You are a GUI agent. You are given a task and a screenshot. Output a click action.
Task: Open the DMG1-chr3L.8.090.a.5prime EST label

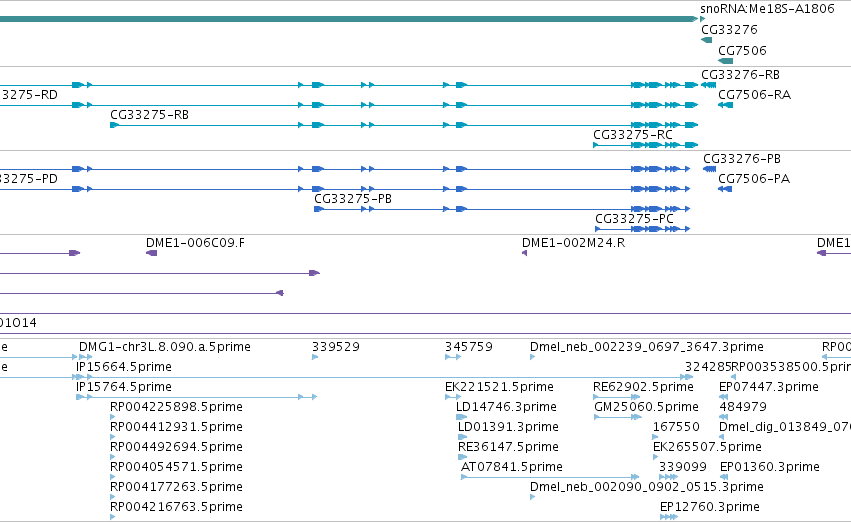[164, 347]
